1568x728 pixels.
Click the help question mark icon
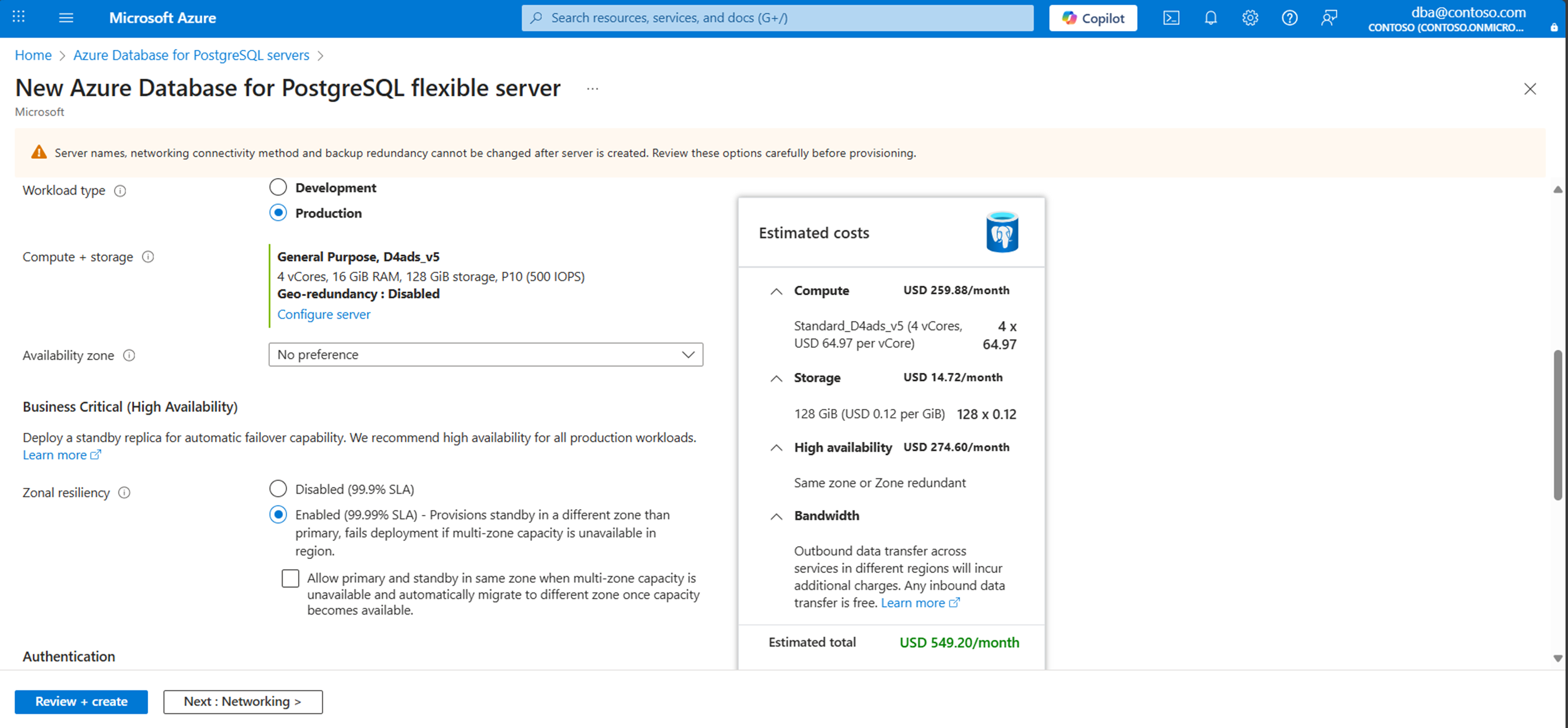click(x=1289, y=18)
